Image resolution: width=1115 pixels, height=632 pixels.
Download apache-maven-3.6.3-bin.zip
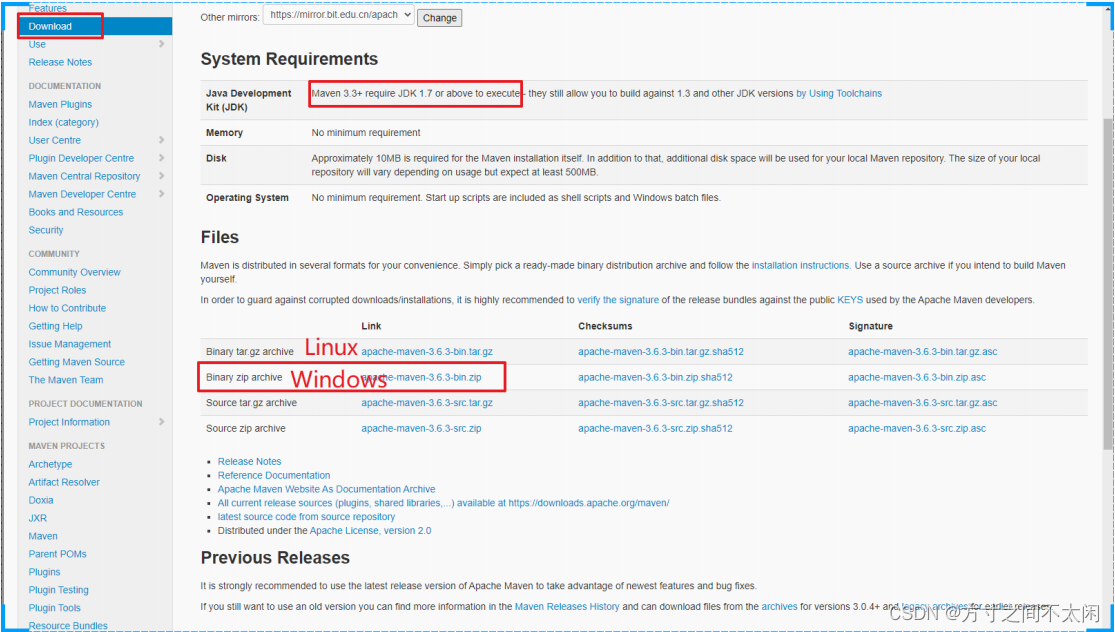[421, 377]
